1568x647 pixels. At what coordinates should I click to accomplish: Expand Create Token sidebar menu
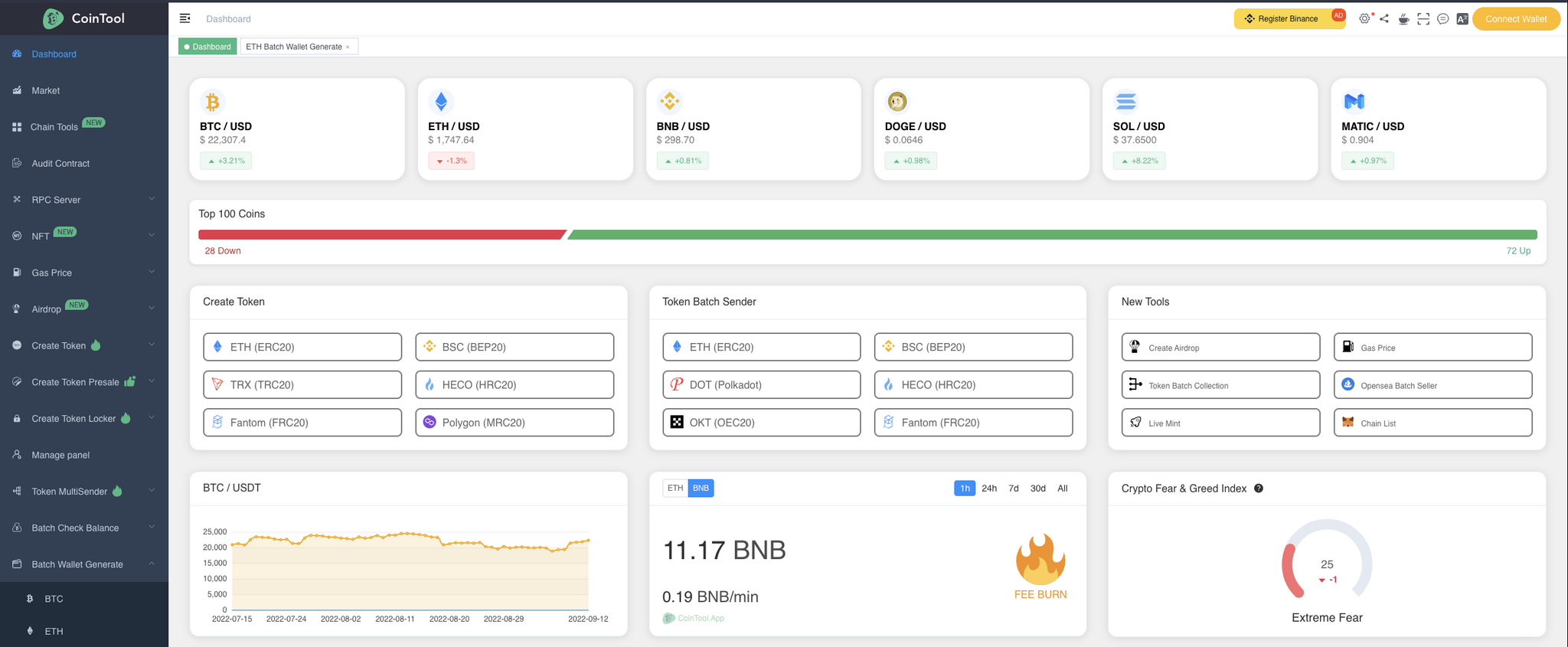click(84, 345)
